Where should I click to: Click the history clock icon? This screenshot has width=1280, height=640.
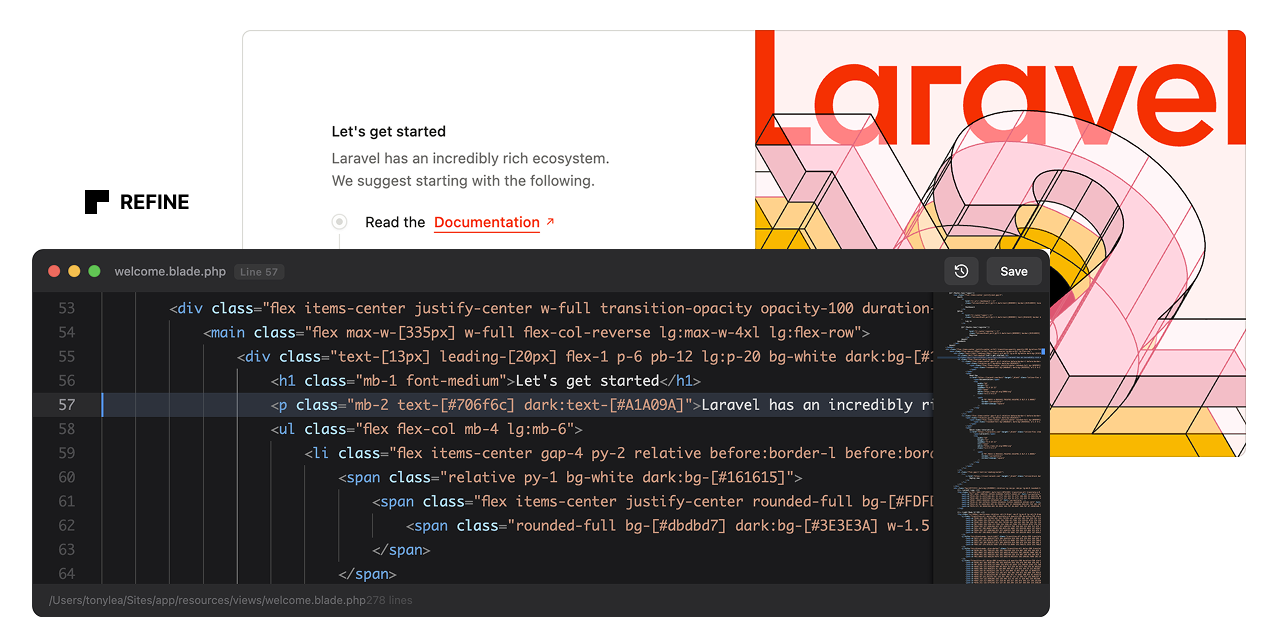[961, 271]
